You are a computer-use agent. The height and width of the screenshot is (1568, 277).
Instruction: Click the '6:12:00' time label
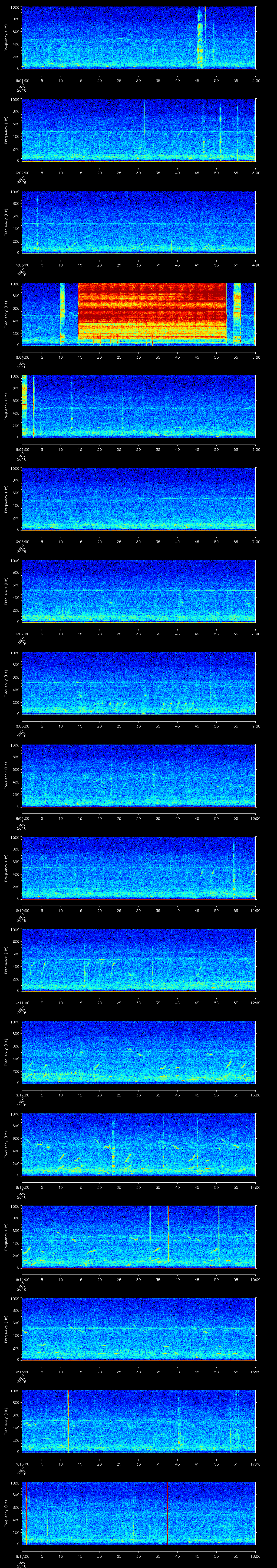click(x=22, y=1095)
